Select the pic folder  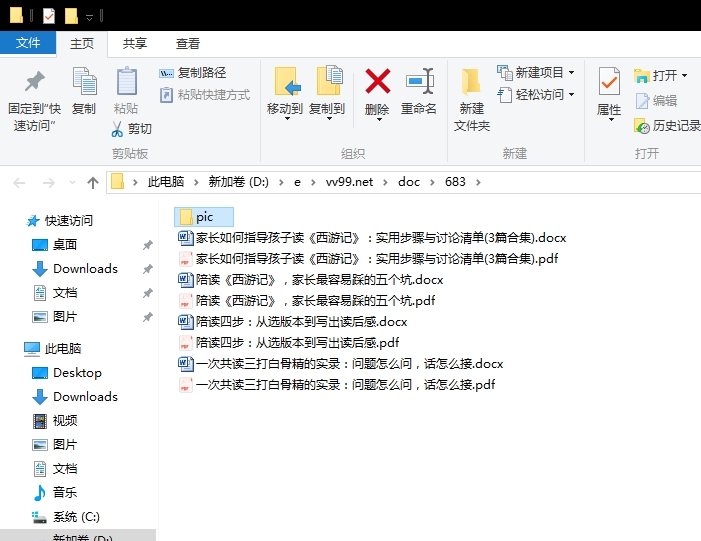(204, 217)
